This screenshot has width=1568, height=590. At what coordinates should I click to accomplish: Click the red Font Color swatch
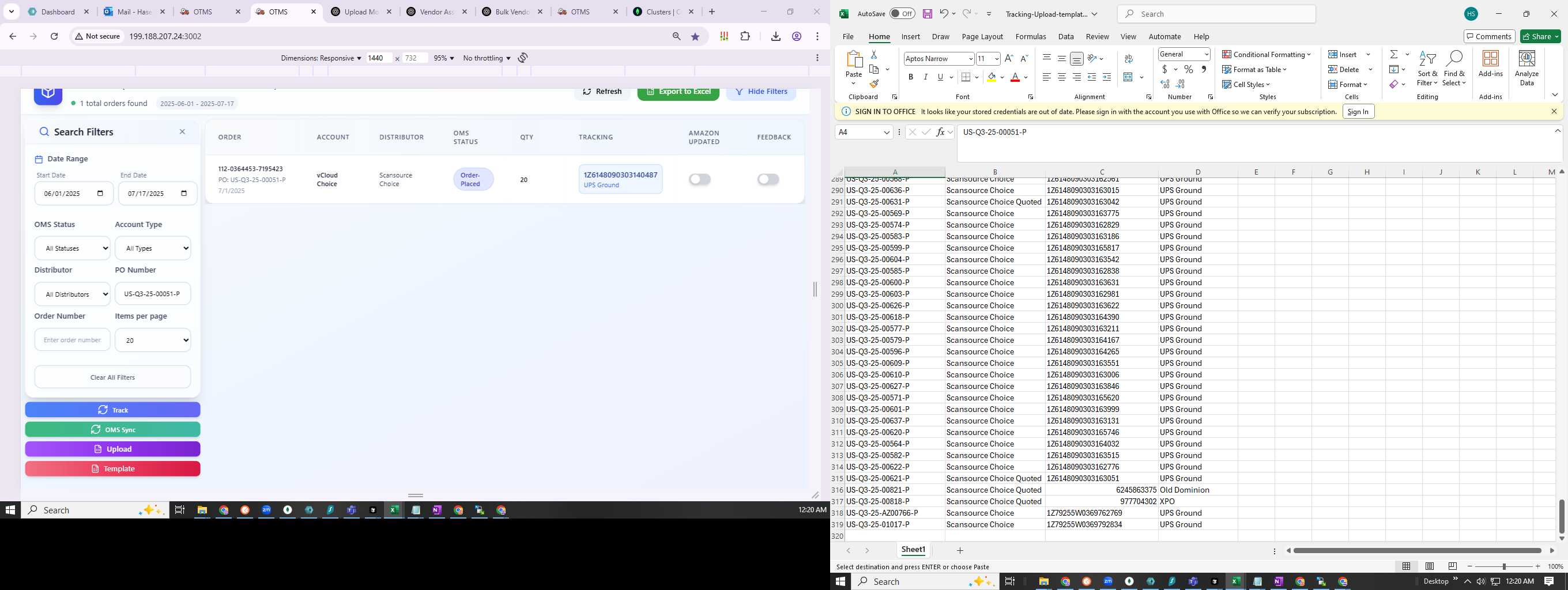point(1015,77)
